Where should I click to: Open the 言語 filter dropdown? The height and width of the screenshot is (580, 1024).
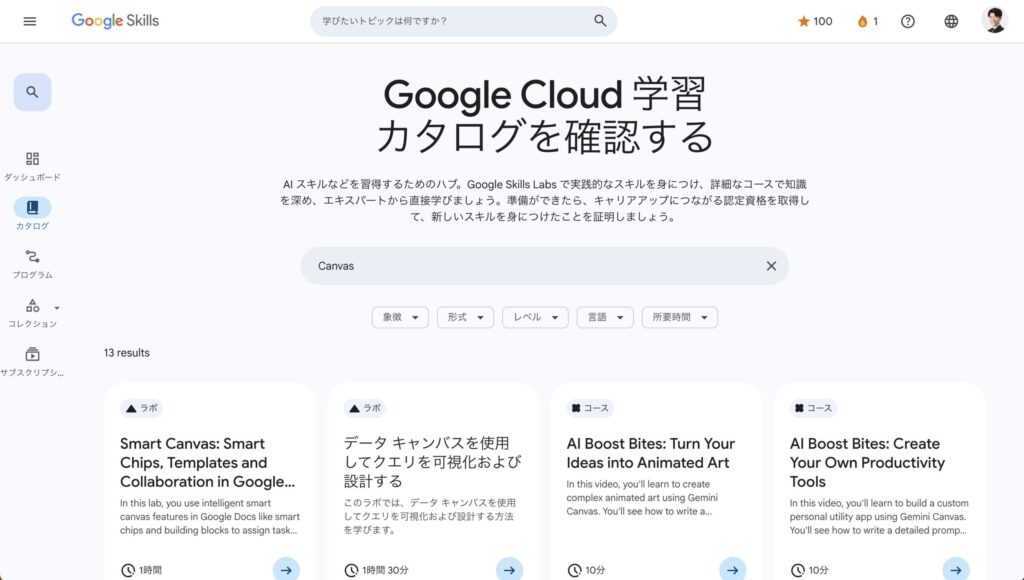tap(605, 317)
